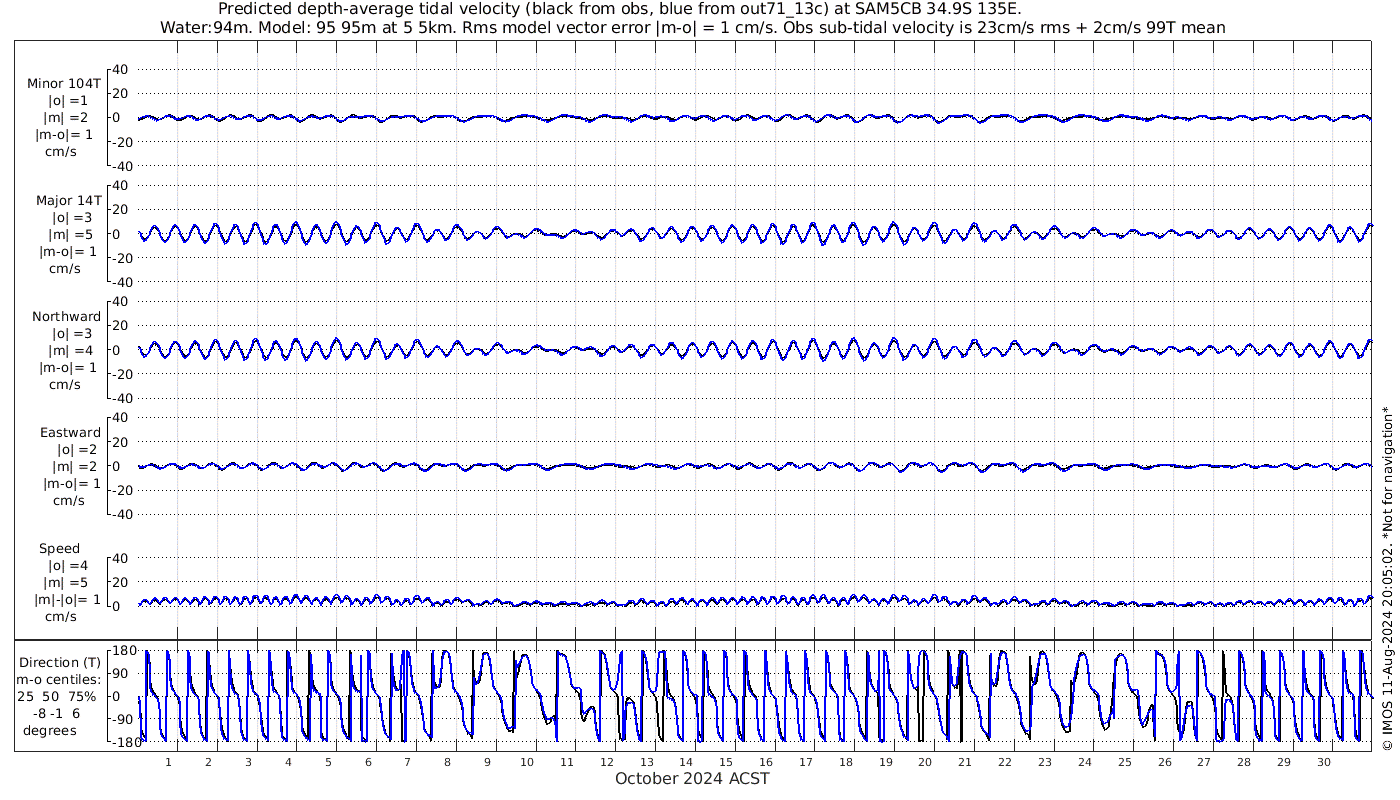The width and height of the screenshot is (1400, 800).
Task: Click the "180" tick on the Direction axis
Action: click(124, 651)
